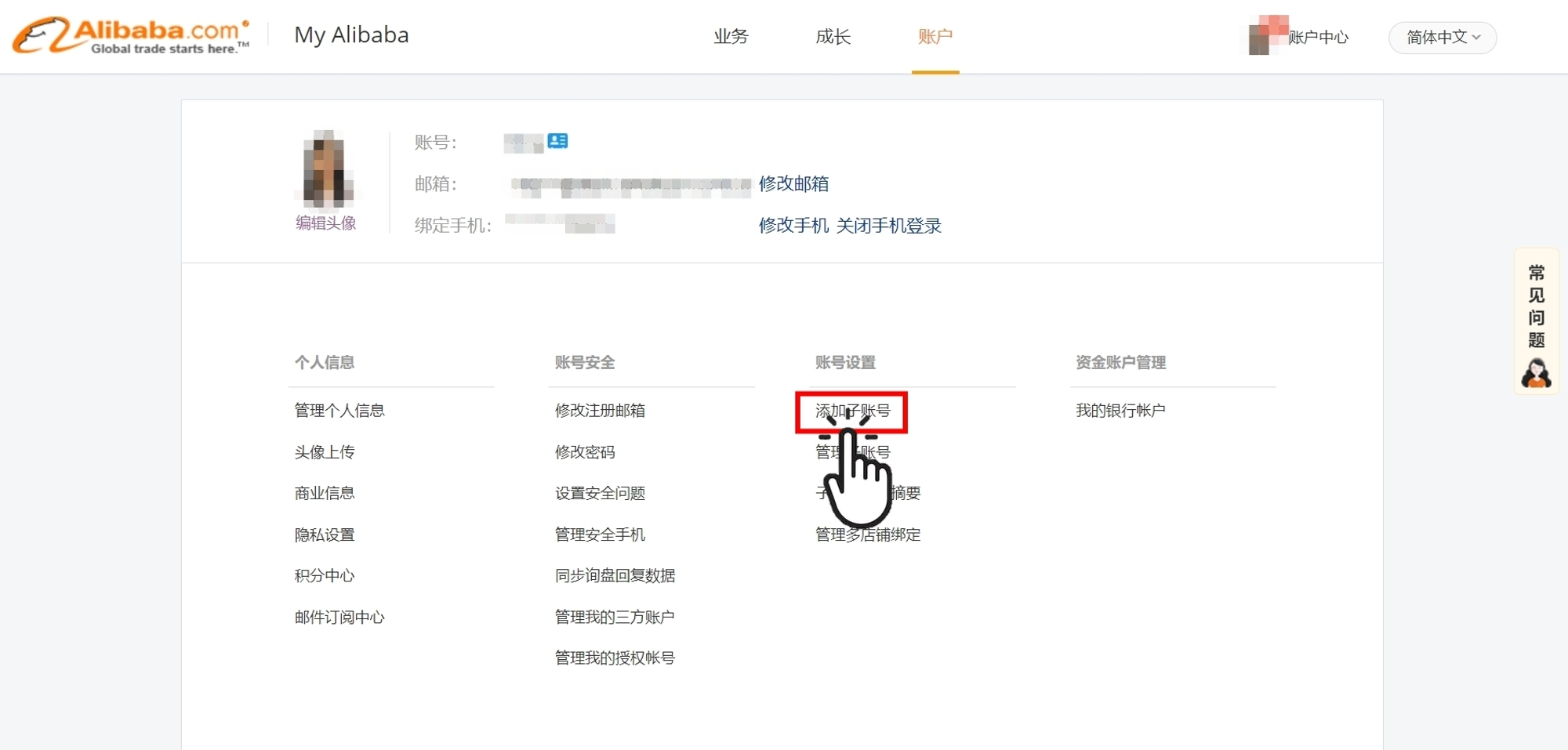Click the profile photo above 编辑头像
Screen dimensions: 1568x750
(325, 168)
